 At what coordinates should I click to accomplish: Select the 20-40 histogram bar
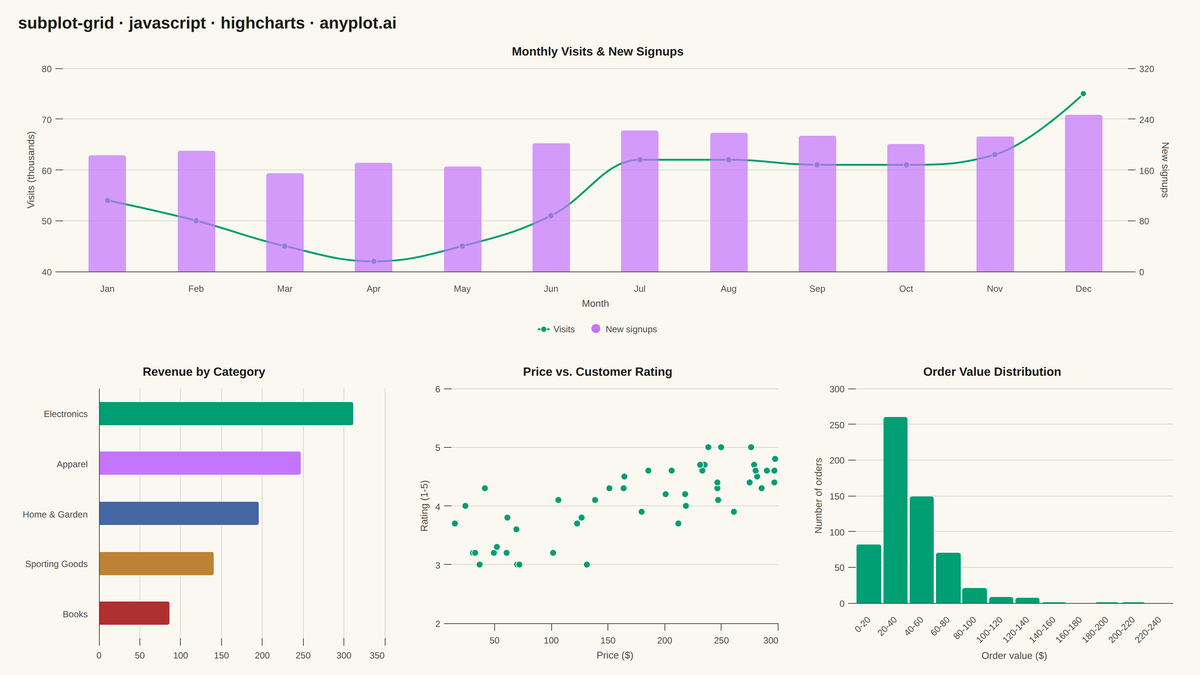click(x=895, y=510)
